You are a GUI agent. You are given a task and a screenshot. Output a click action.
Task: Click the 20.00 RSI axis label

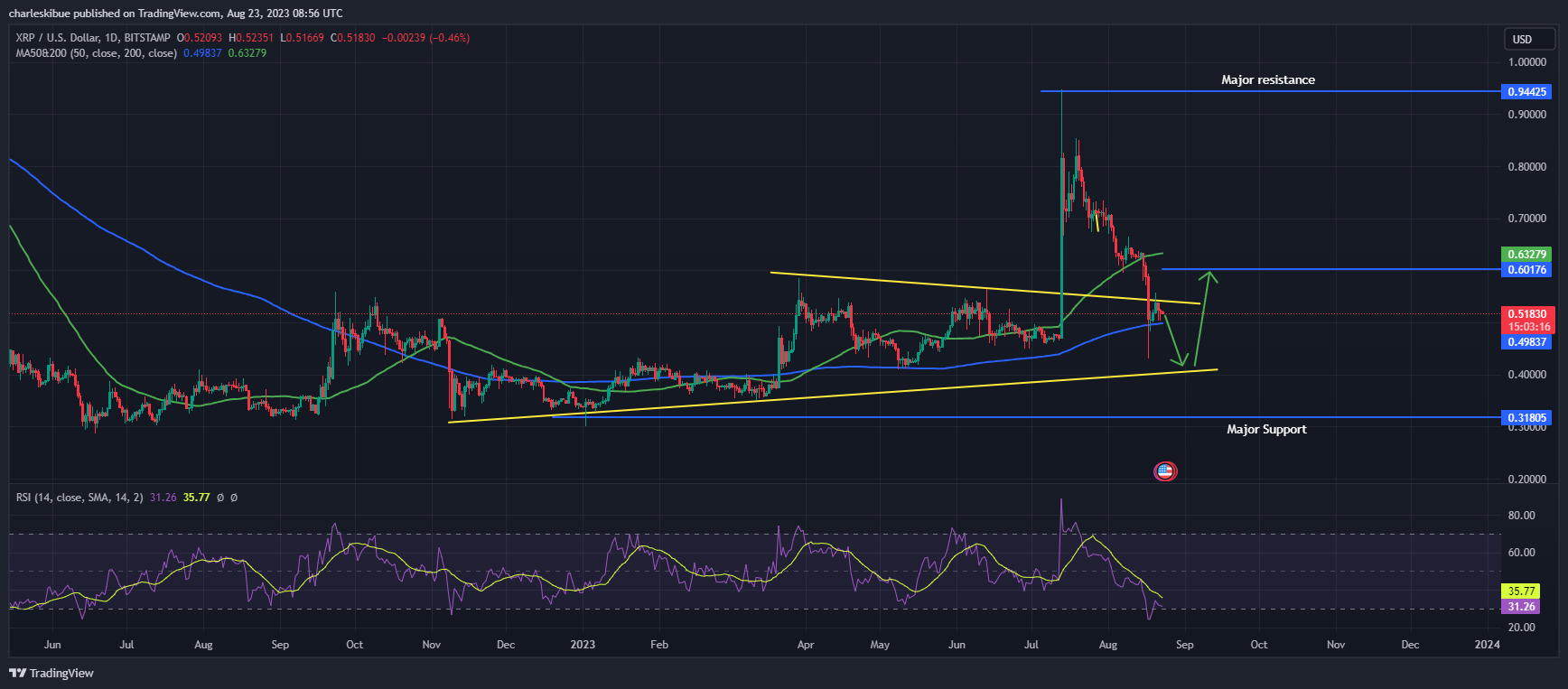[x=1521, y=628]
